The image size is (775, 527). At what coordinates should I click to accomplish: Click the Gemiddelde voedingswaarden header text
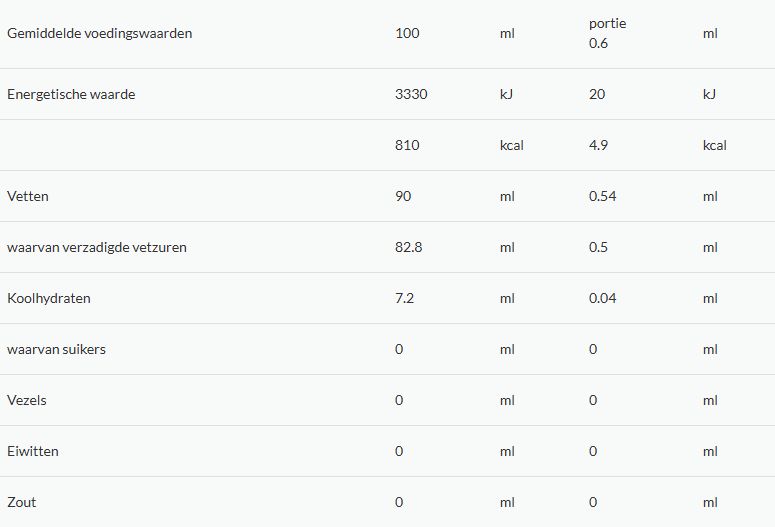pos(99,33)
